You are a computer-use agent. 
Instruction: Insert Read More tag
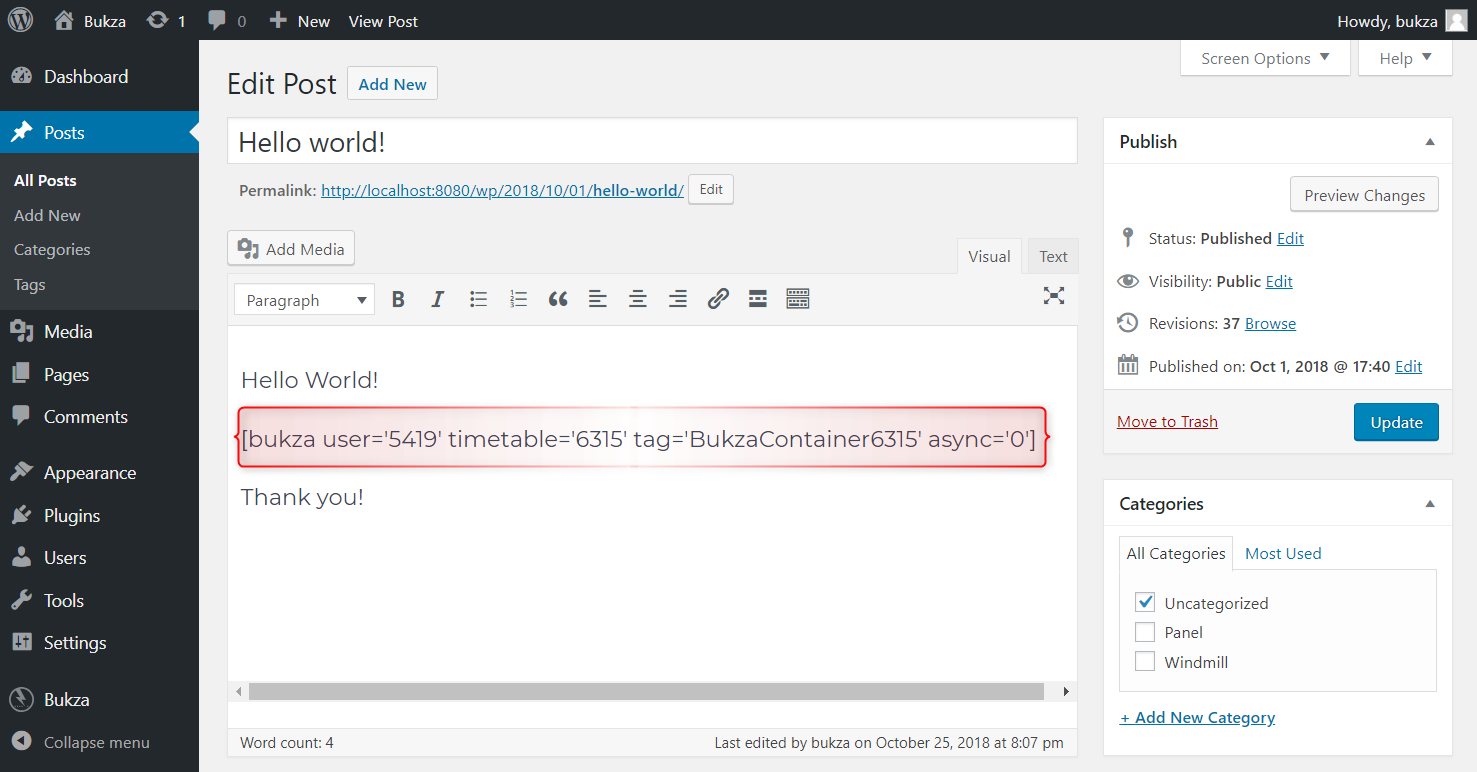(x=758, y=299)
